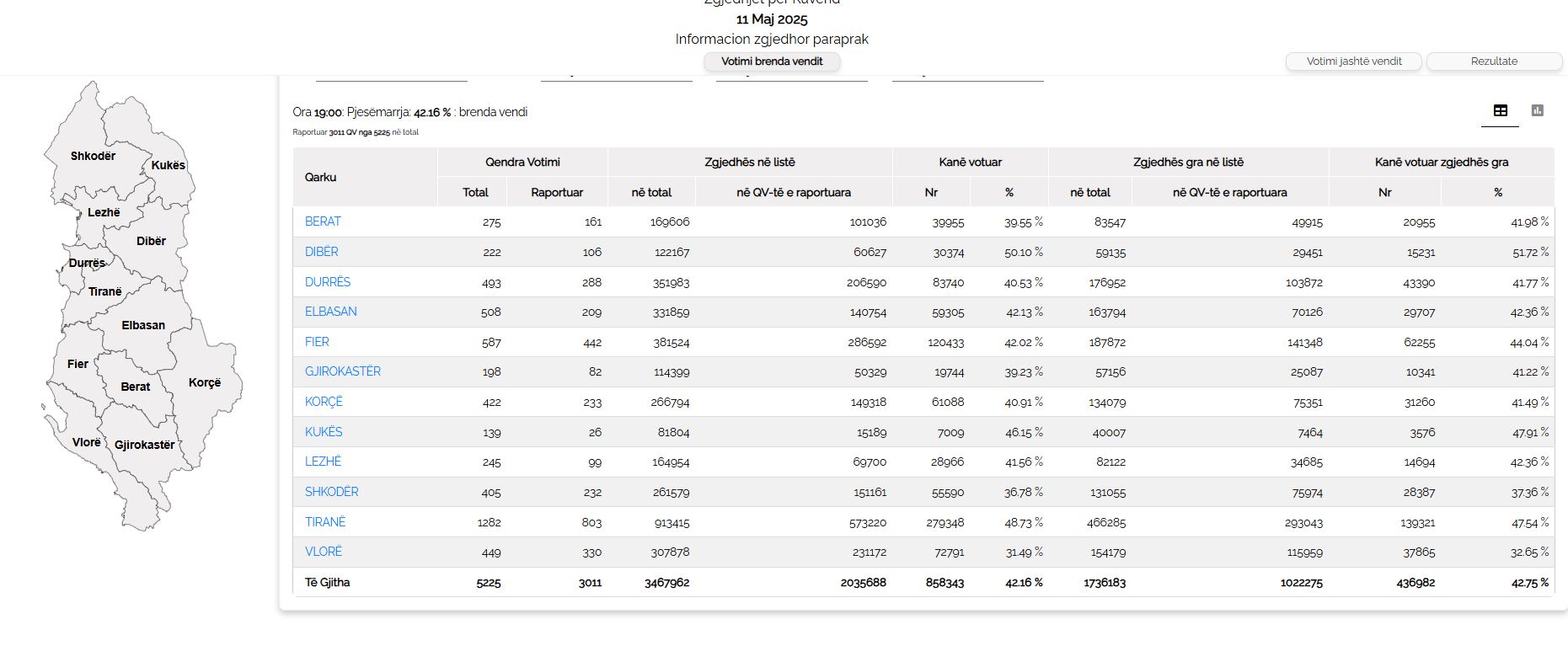Open the SHKODËR county link

[331, 492]
